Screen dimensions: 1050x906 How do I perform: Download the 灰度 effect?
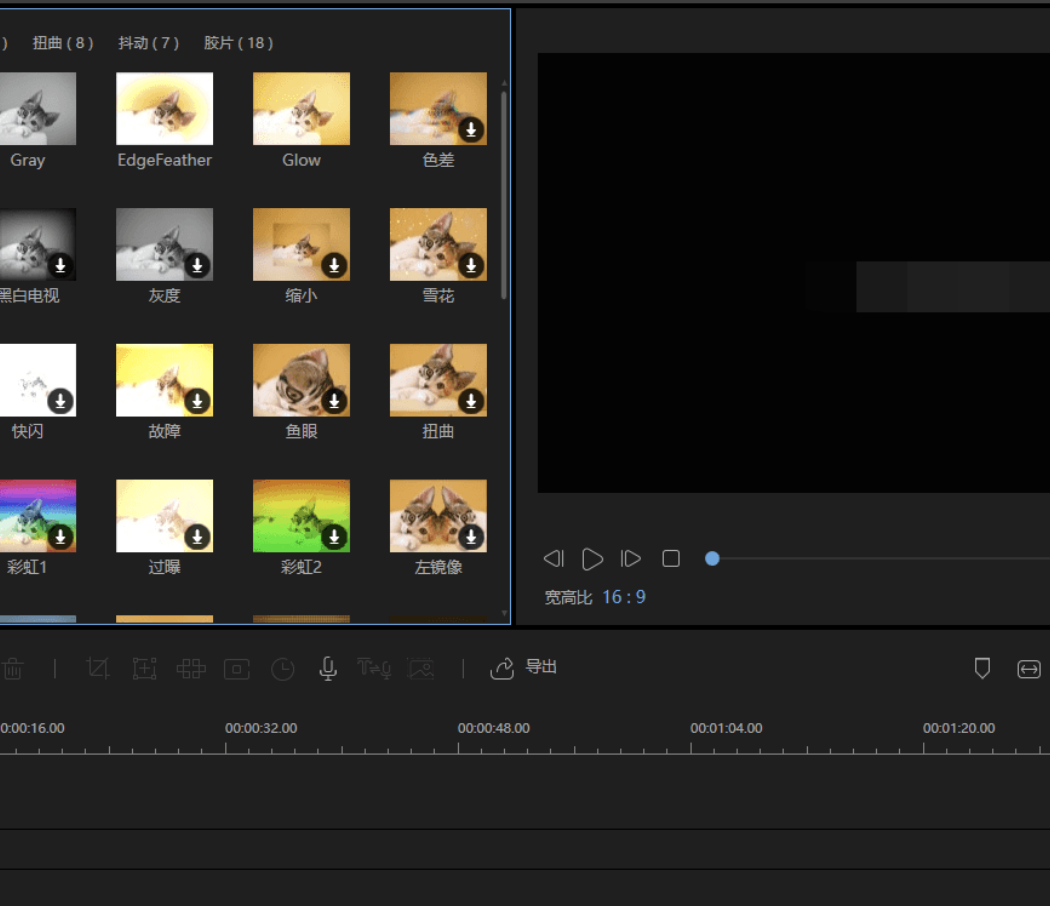point(198,265)
